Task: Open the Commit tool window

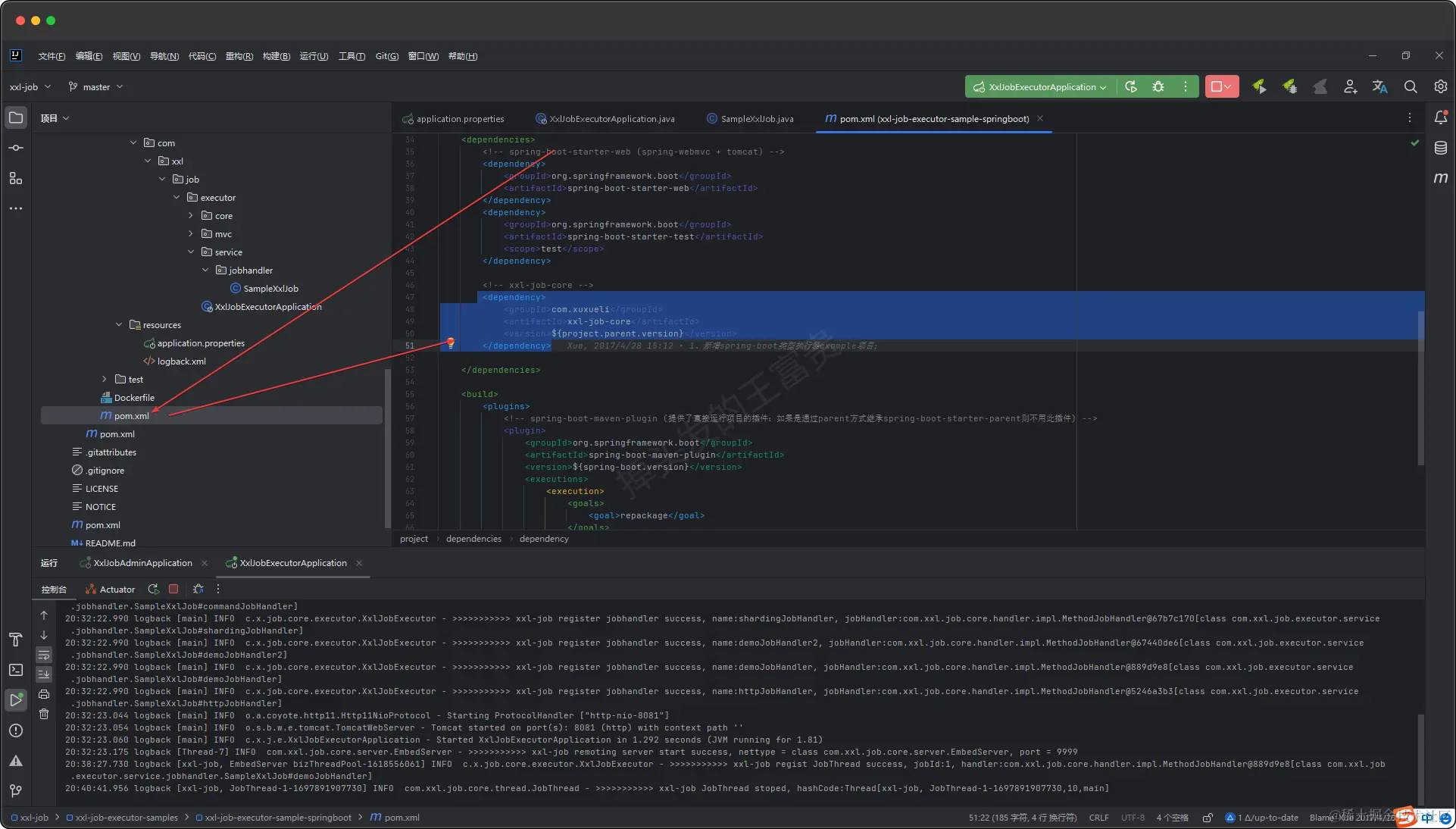Action: pyautogui.click(x=15, y=148)
